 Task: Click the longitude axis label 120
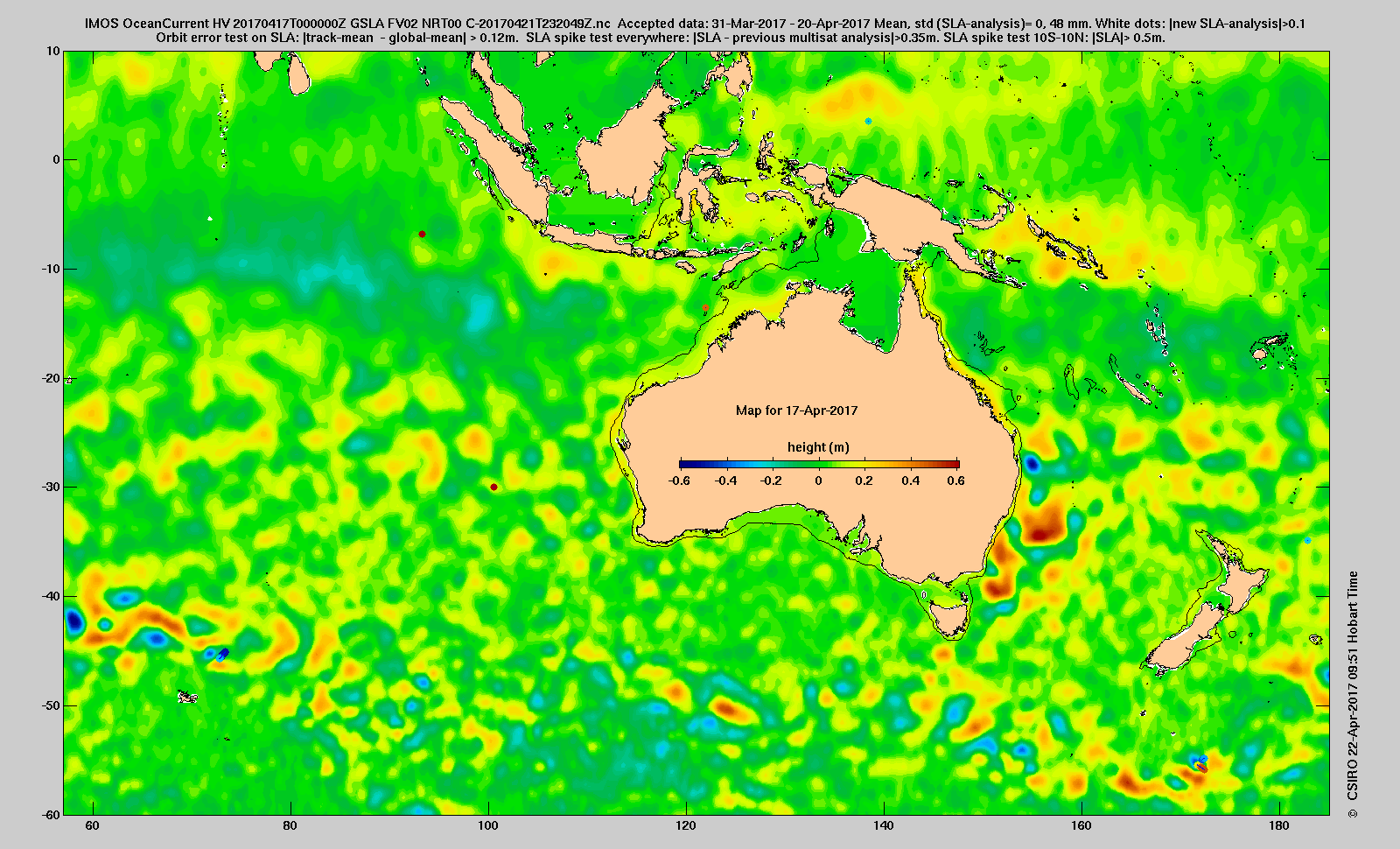tap(685, 826)
